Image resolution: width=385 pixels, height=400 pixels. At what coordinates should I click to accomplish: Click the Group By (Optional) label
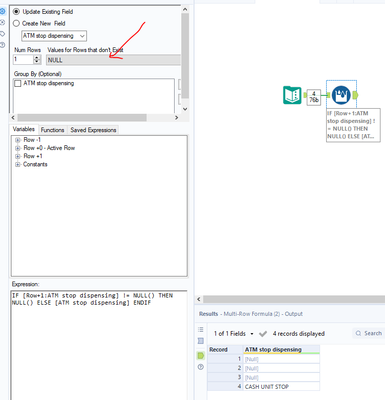tap(38, 74)
